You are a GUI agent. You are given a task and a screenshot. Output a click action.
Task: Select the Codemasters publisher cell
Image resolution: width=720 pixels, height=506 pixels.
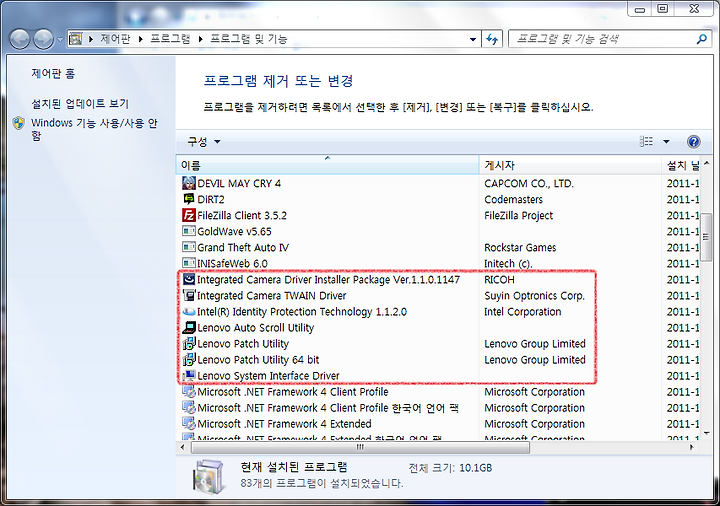[x=513, y=199]
